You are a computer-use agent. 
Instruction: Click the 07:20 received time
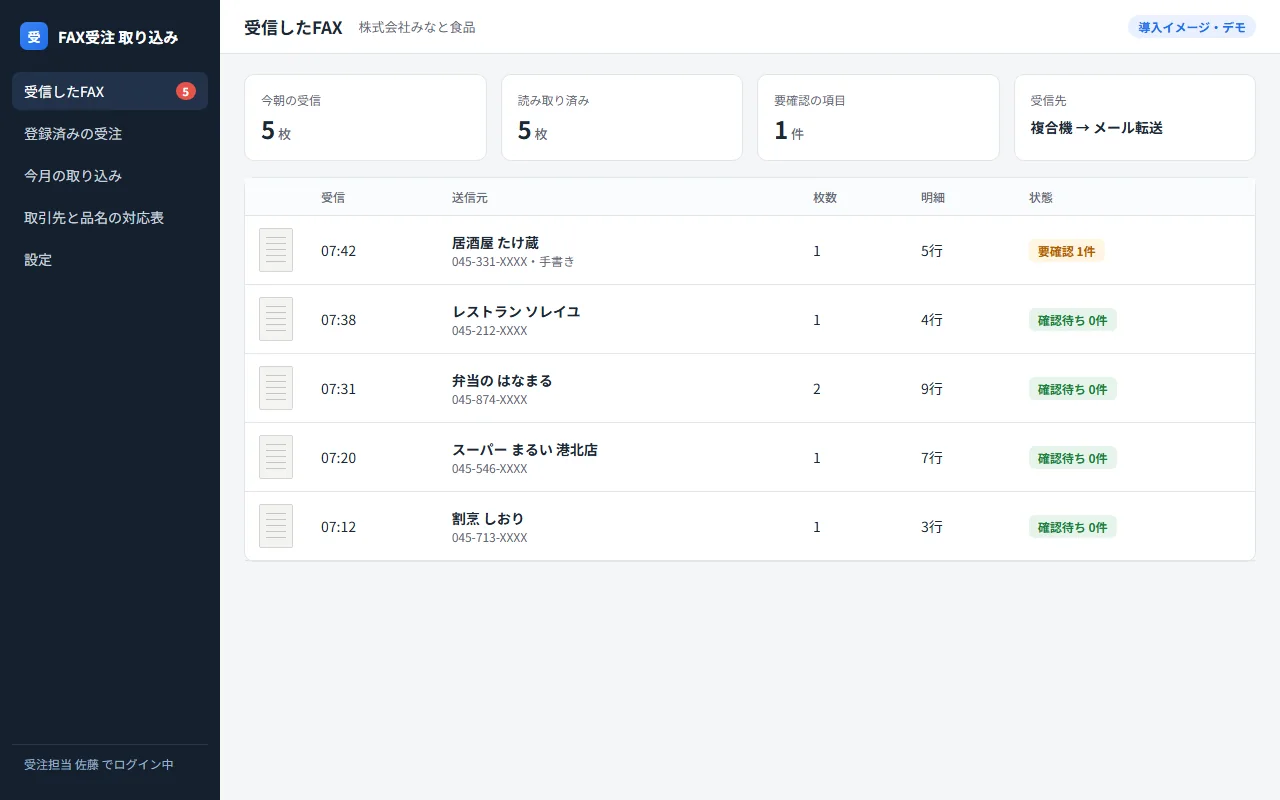tap(338, 458)
